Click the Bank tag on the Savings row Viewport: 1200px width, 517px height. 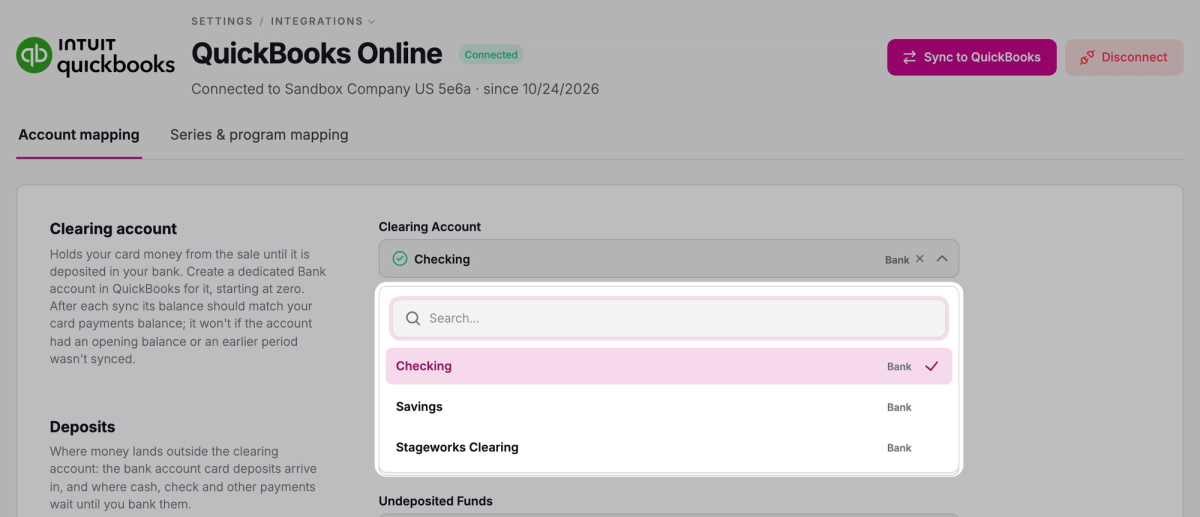coord(899,407)
